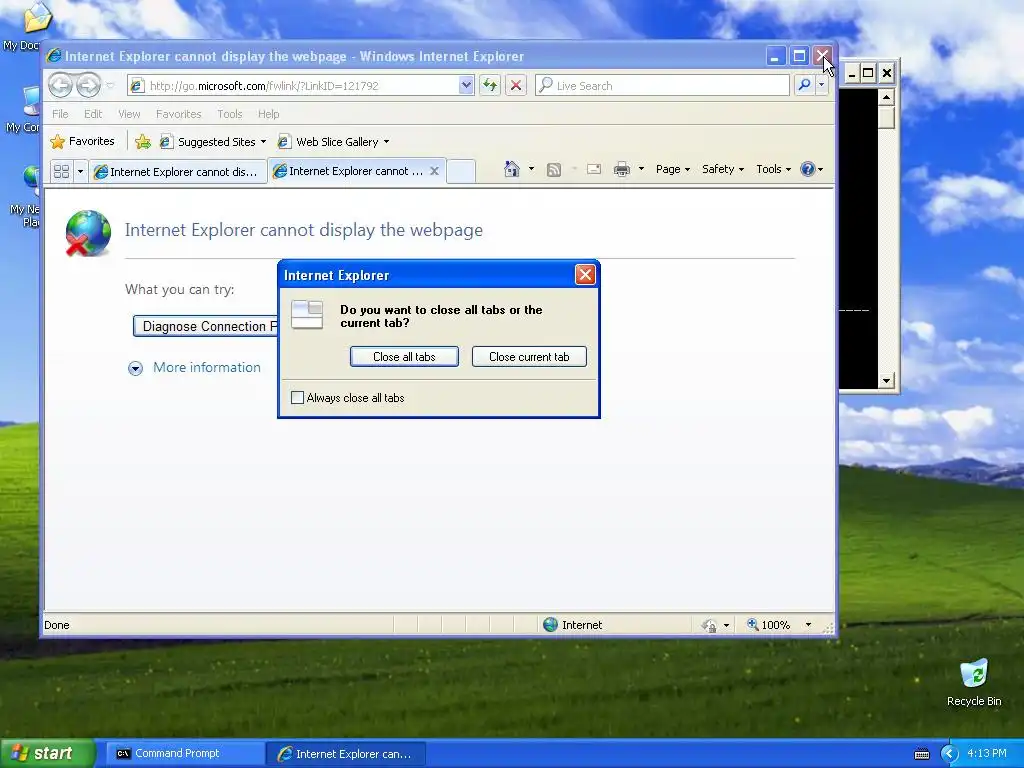
Task: Open the Safety menu dropdown
Action: [723, 169]
